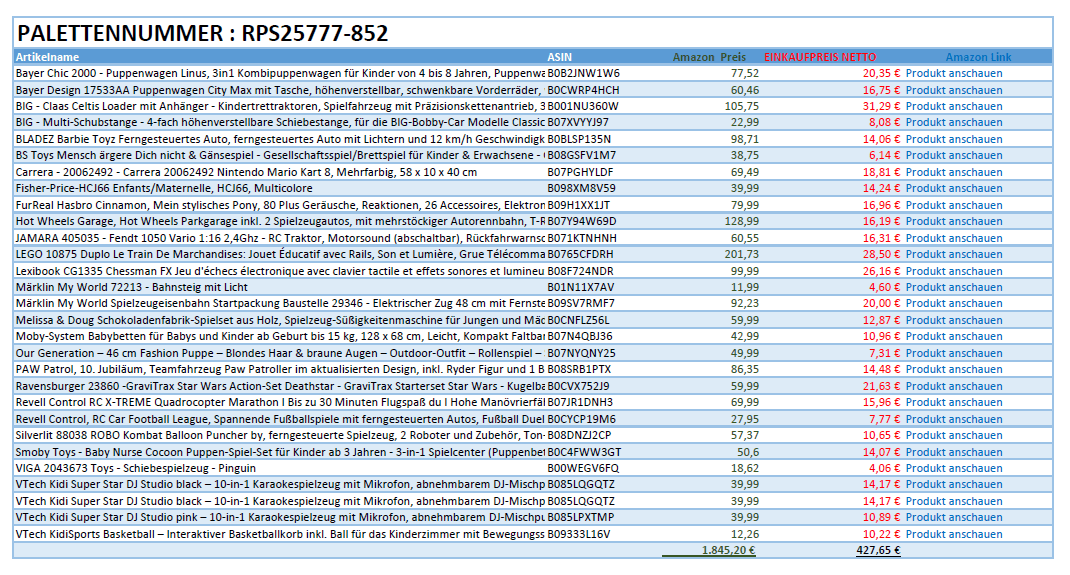Screen dimensions: 1070x575
Task: Select the 'ASIN' column header
Action: [560, 57]
